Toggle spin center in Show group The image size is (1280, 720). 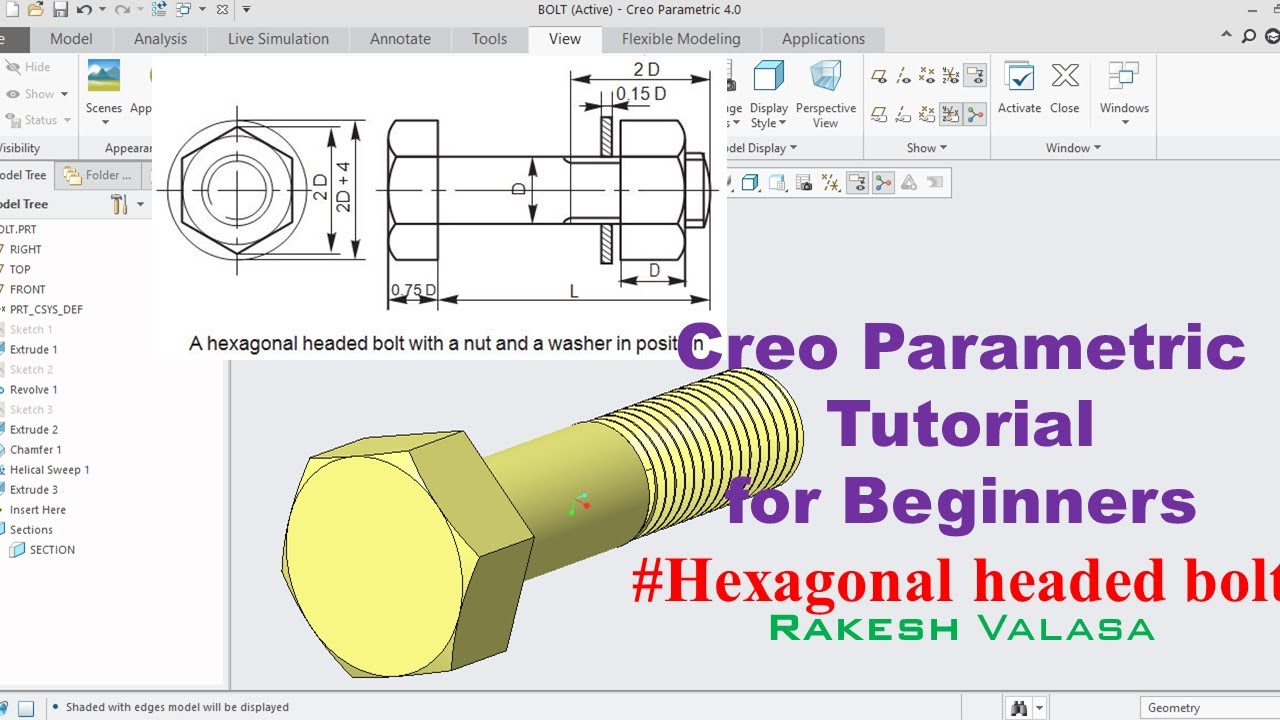point(975,115)
